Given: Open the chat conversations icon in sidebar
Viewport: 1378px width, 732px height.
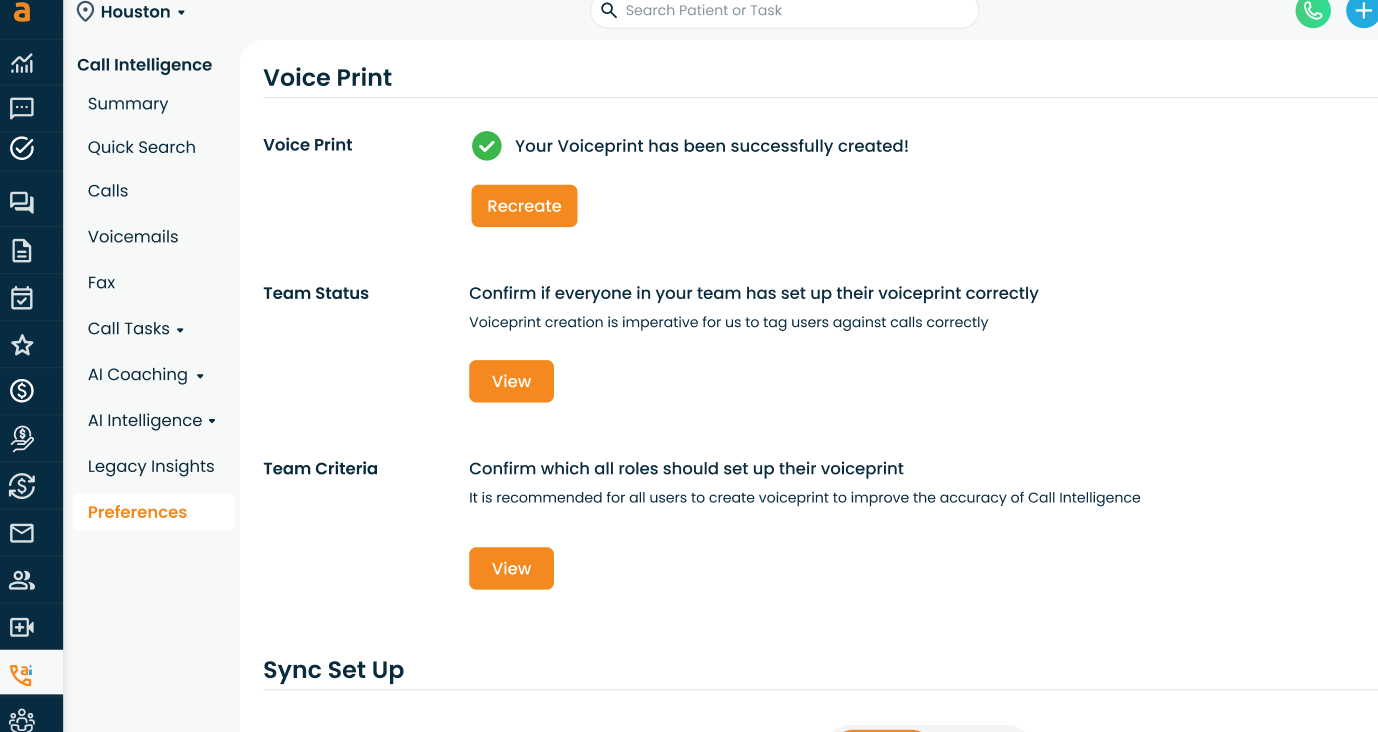Looking at the screenshot, I should click(22, 203).
